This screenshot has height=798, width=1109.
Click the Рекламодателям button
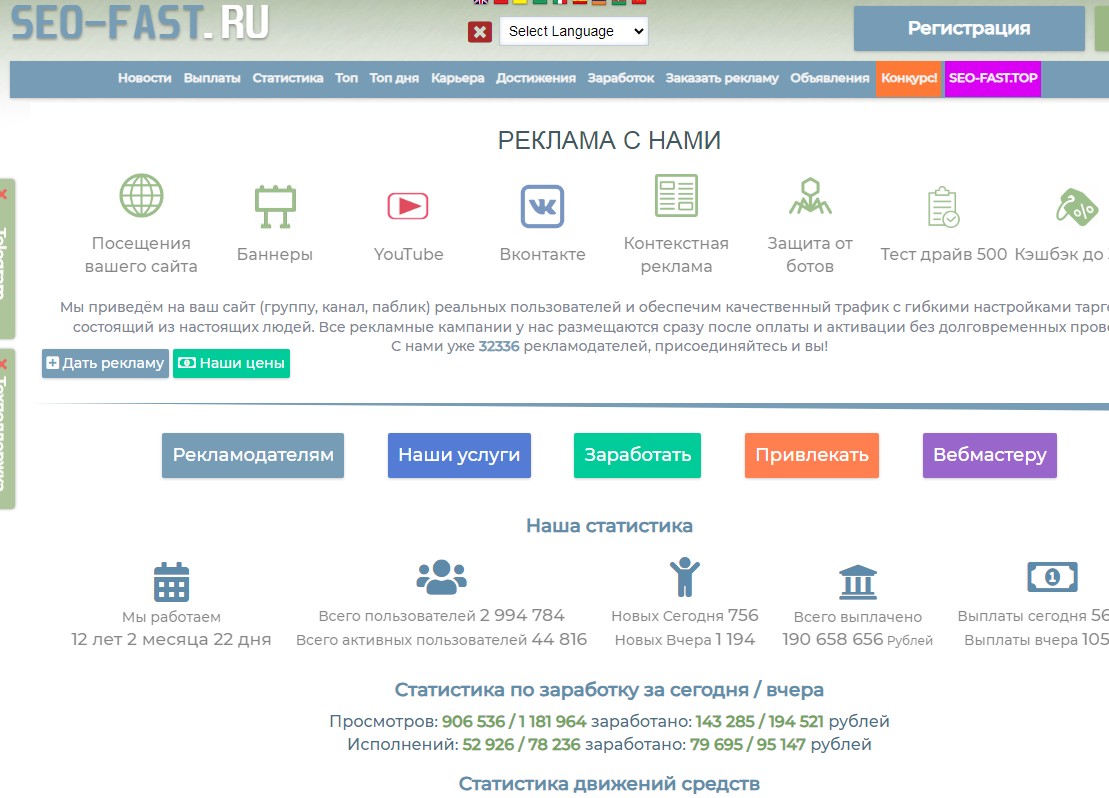[x=253, y=455]
